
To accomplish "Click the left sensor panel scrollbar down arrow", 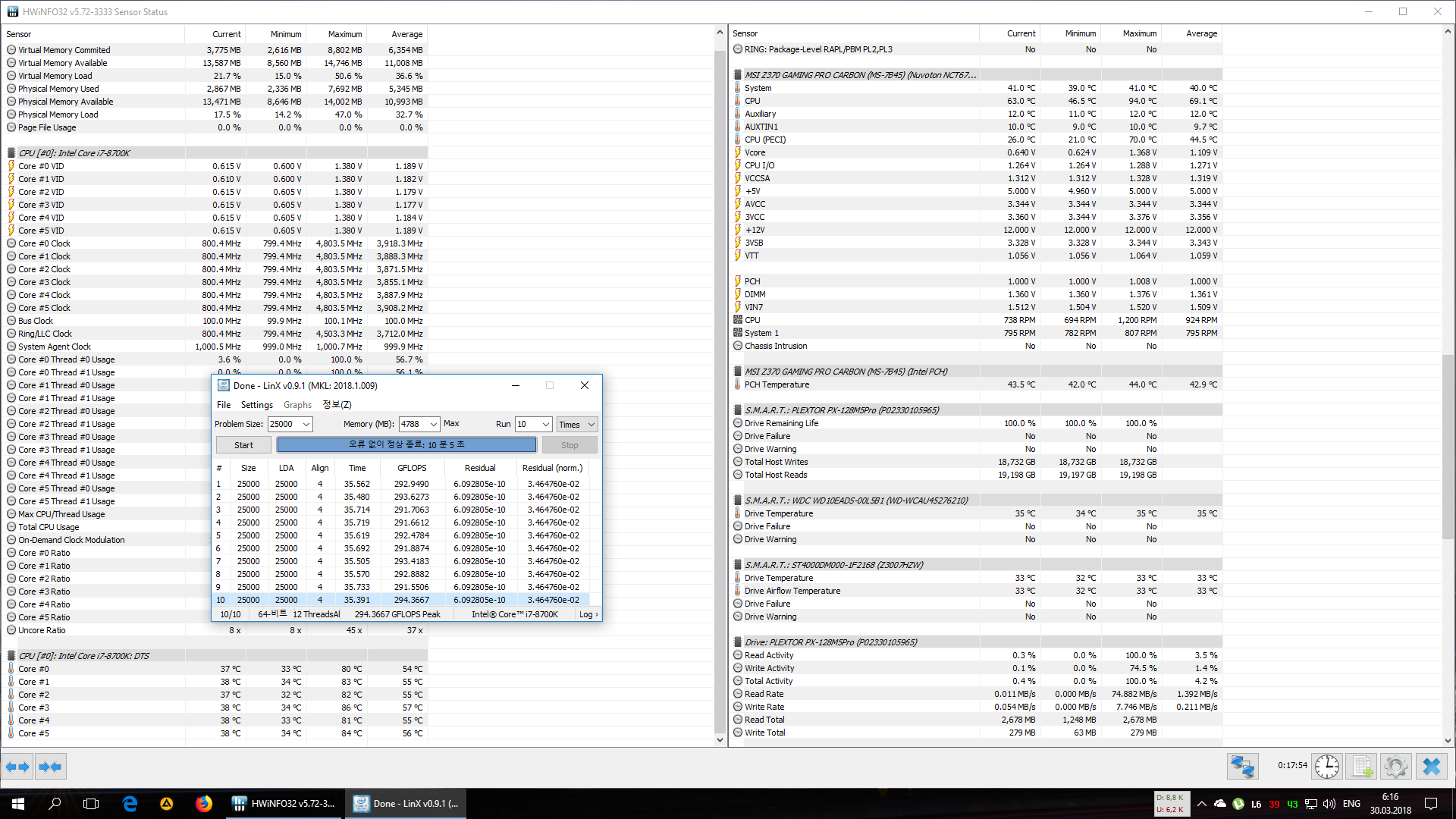I will (720, 740).
